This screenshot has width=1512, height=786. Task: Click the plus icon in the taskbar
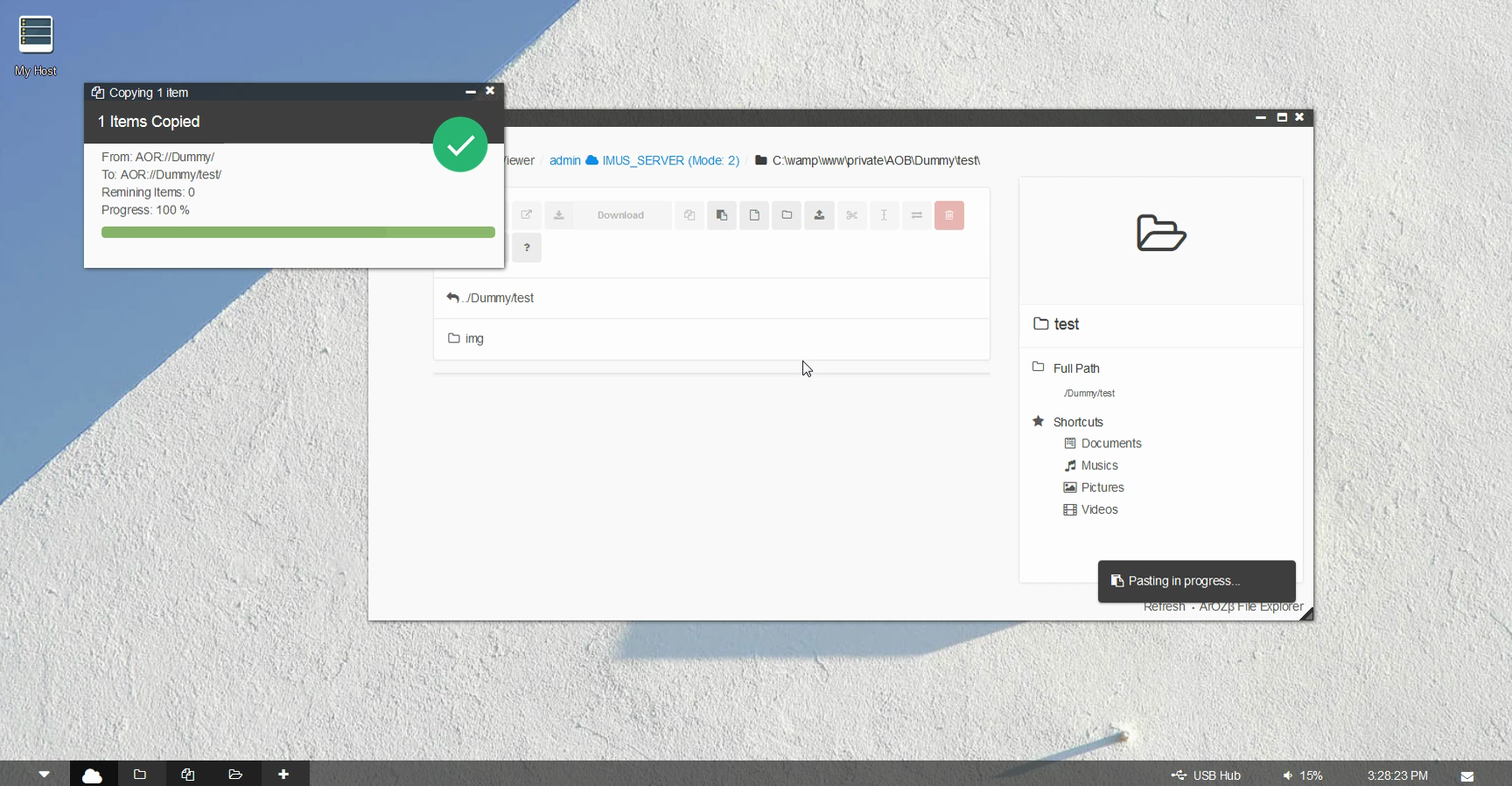click(x=283, y=775)
